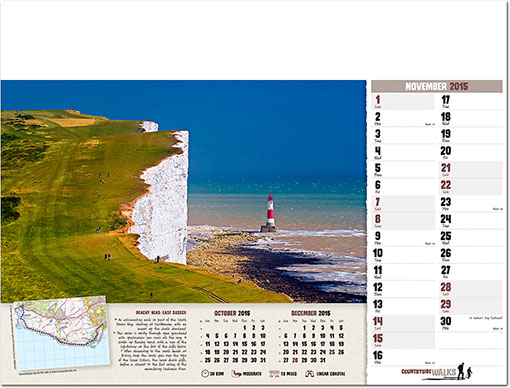The height and width of the screenshot is (388, 510).
Task: Click the miles distance icon
Action: pyautogui.click(x=274, y=374)
